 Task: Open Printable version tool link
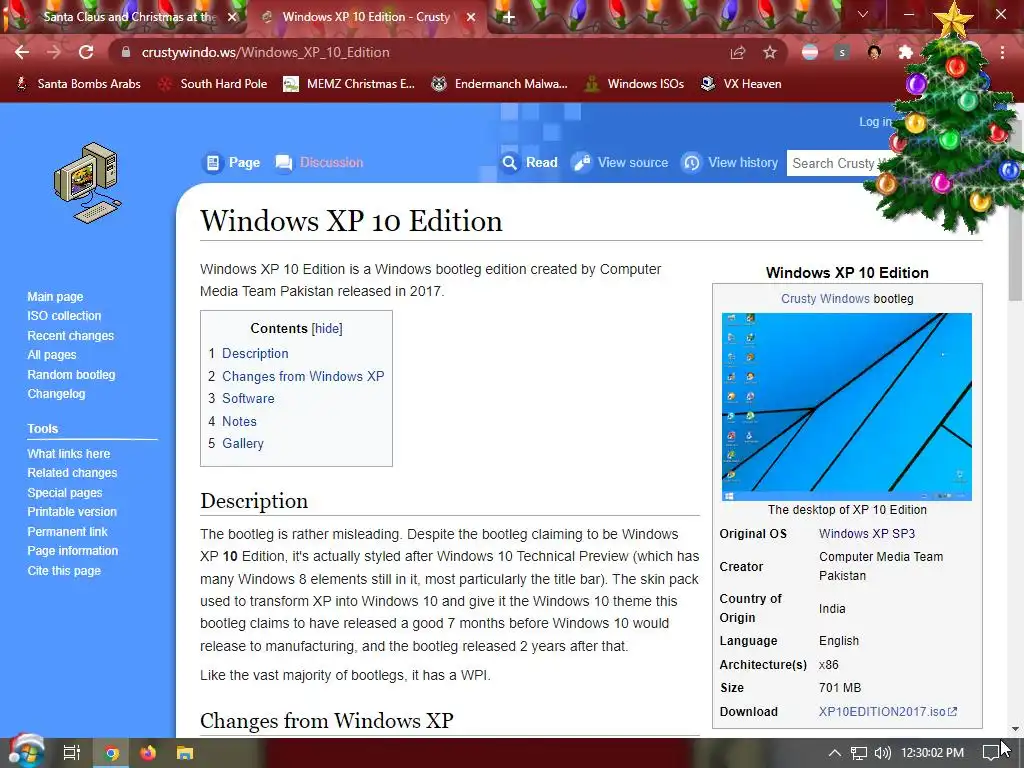click(72, 511)
